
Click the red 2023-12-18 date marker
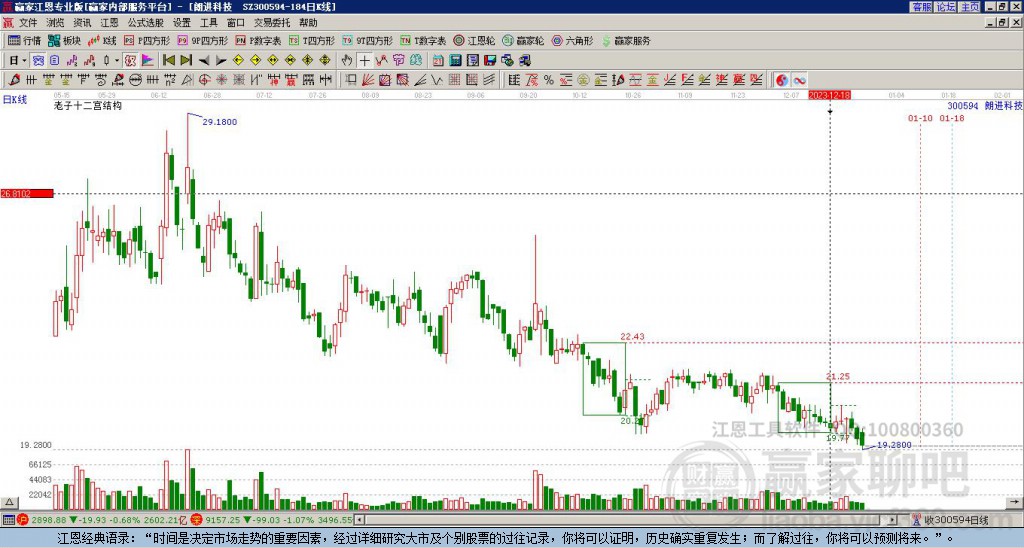pyautogui.click(x=829, y=95)
